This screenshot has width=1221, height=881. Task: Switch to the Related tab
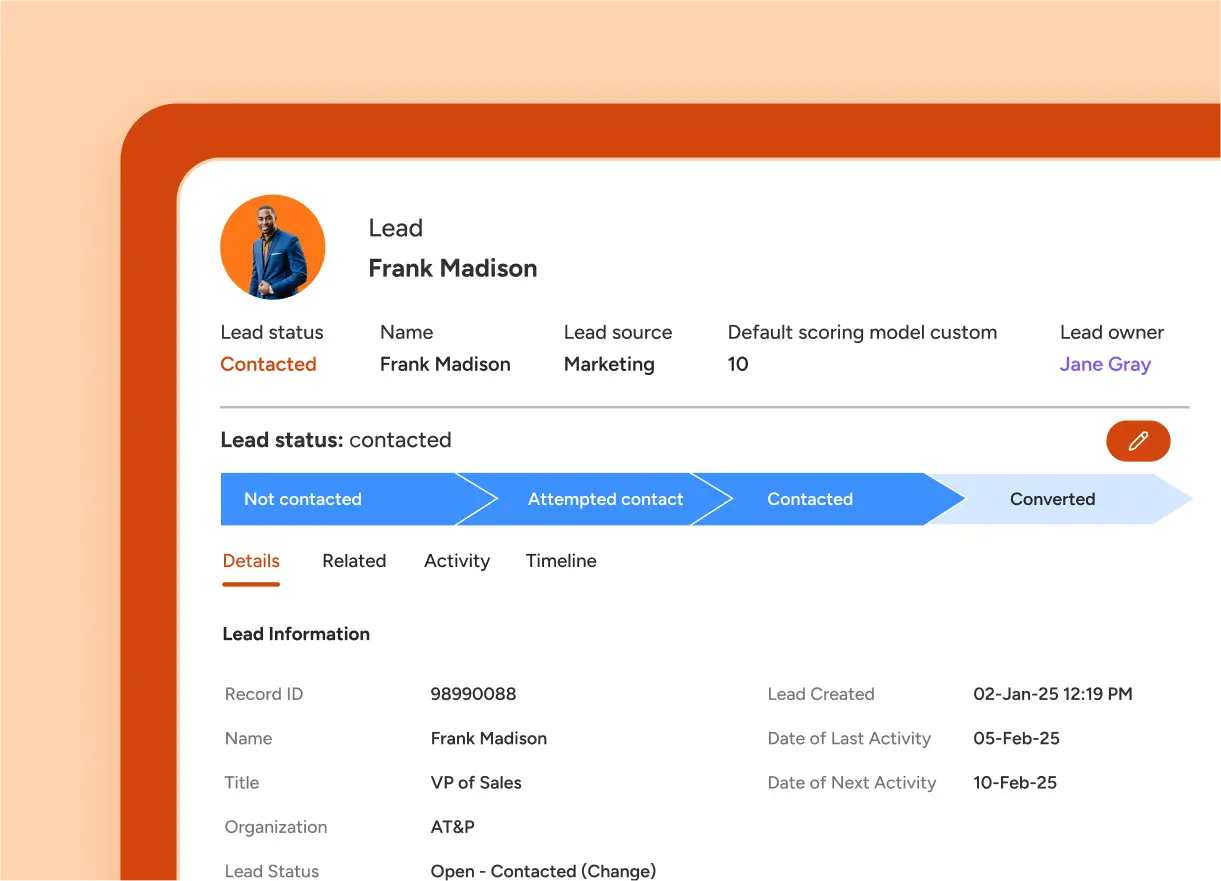354,561
